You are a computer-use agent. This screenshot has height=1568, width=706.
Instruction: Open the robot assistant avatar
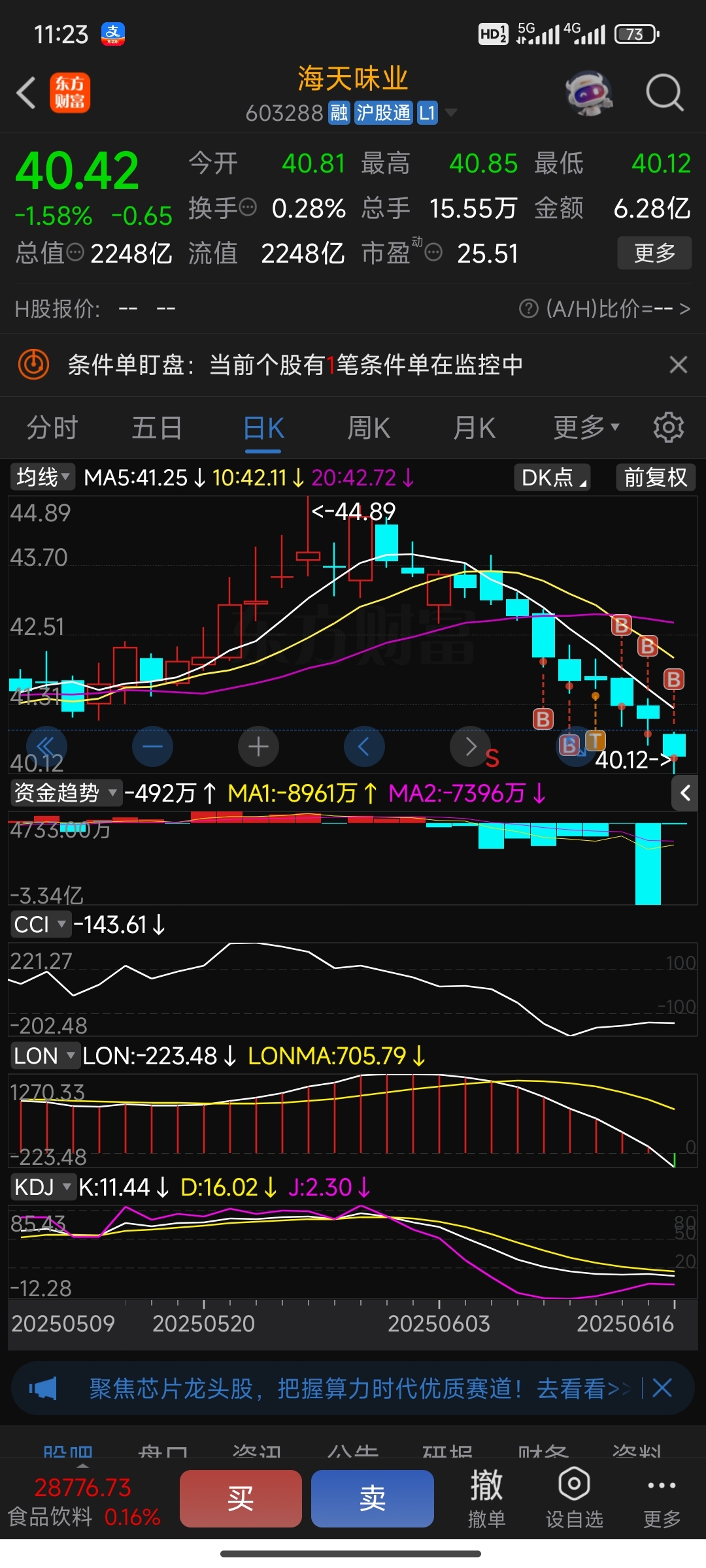point(589,93)
